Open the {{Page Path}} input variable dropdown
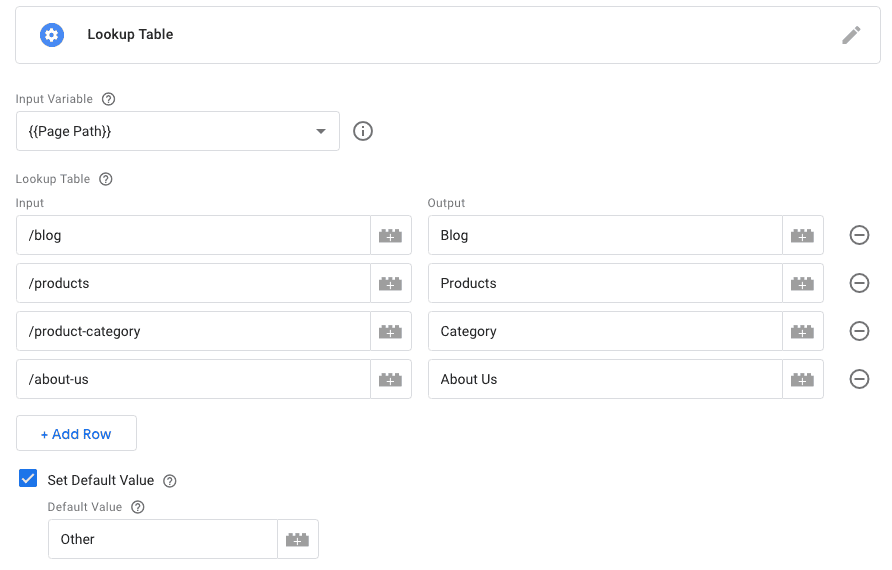The image size is (892, 570). pyautogui.click(x=178, y=131)
